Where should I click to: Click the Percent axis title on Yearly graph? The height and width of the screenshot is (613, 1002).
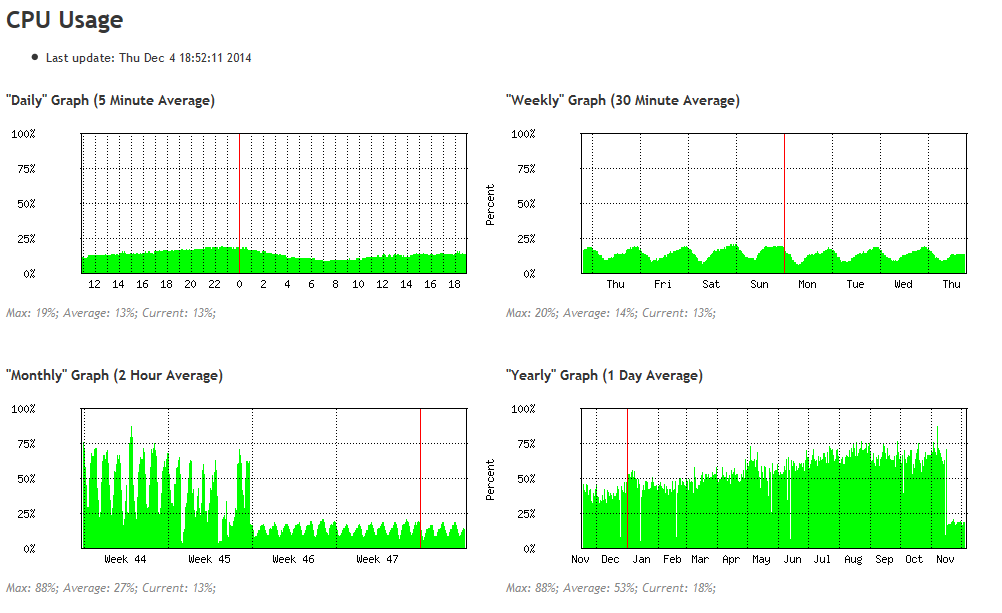pos(490,480)
